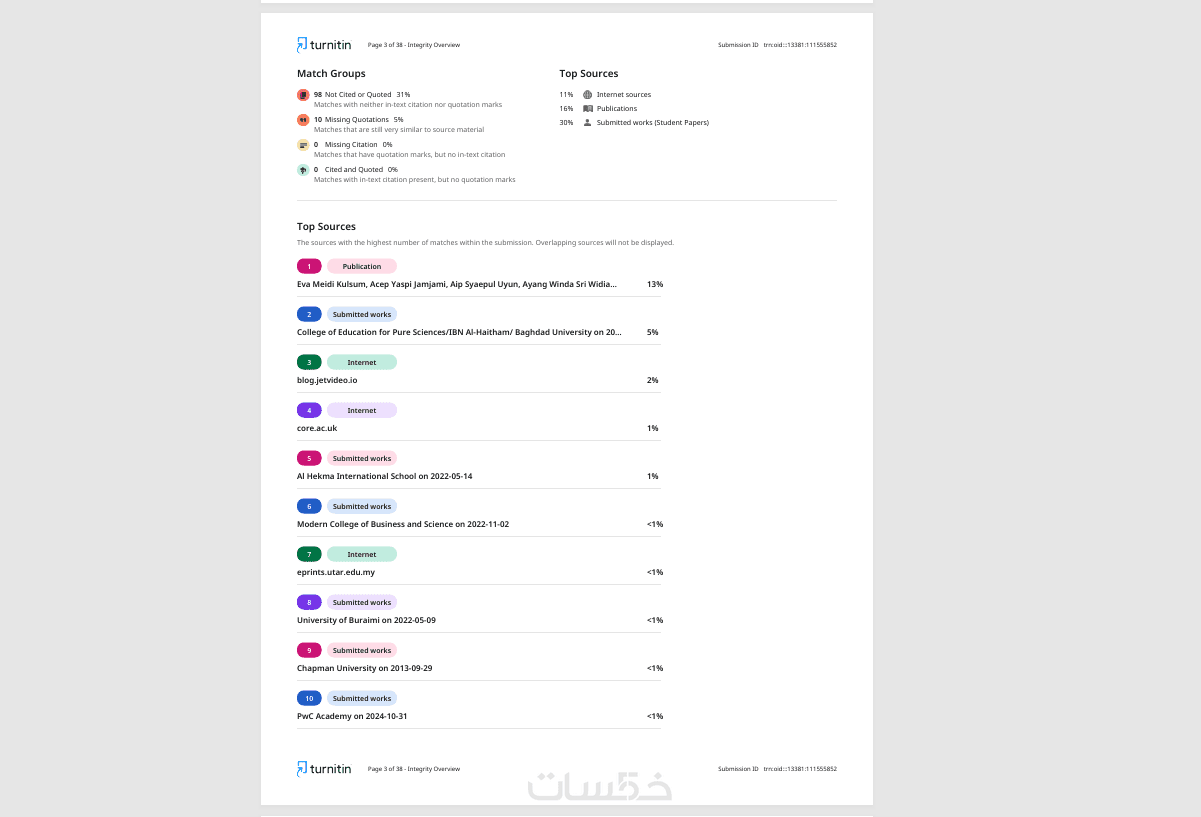Image resolution: width=1201 pixels, height=817 pixels.
Task: Open the PwC Academy on 2024-10-31 source
Action: click(352, 716)
